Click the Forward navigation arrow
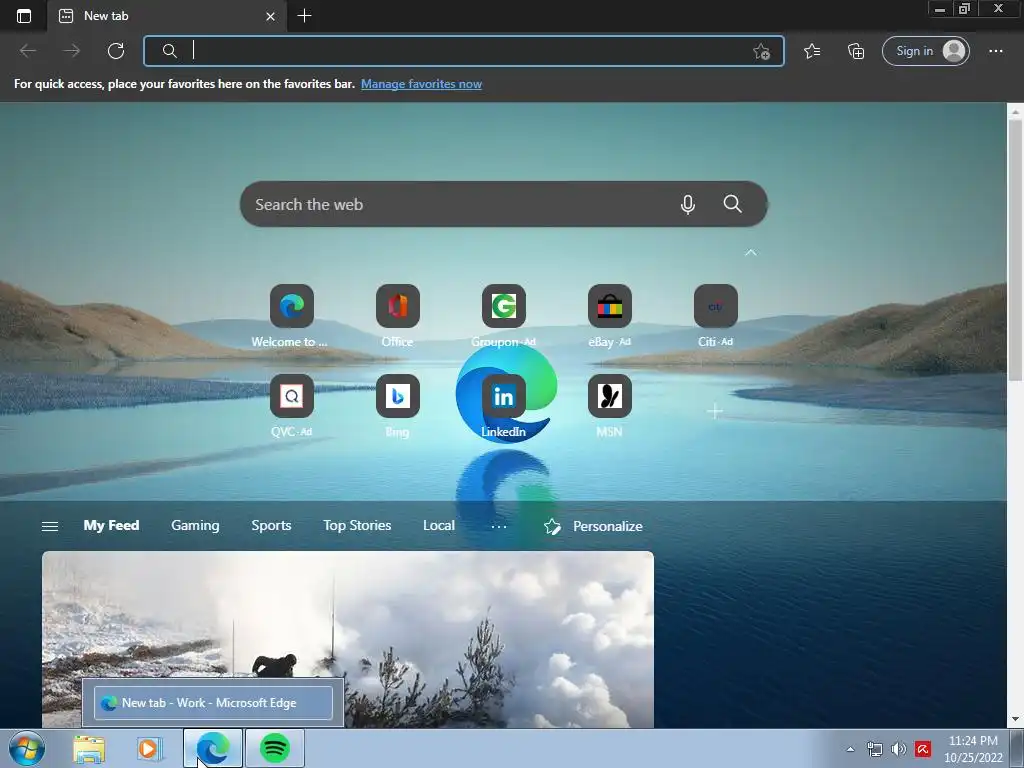 [72, 51]
